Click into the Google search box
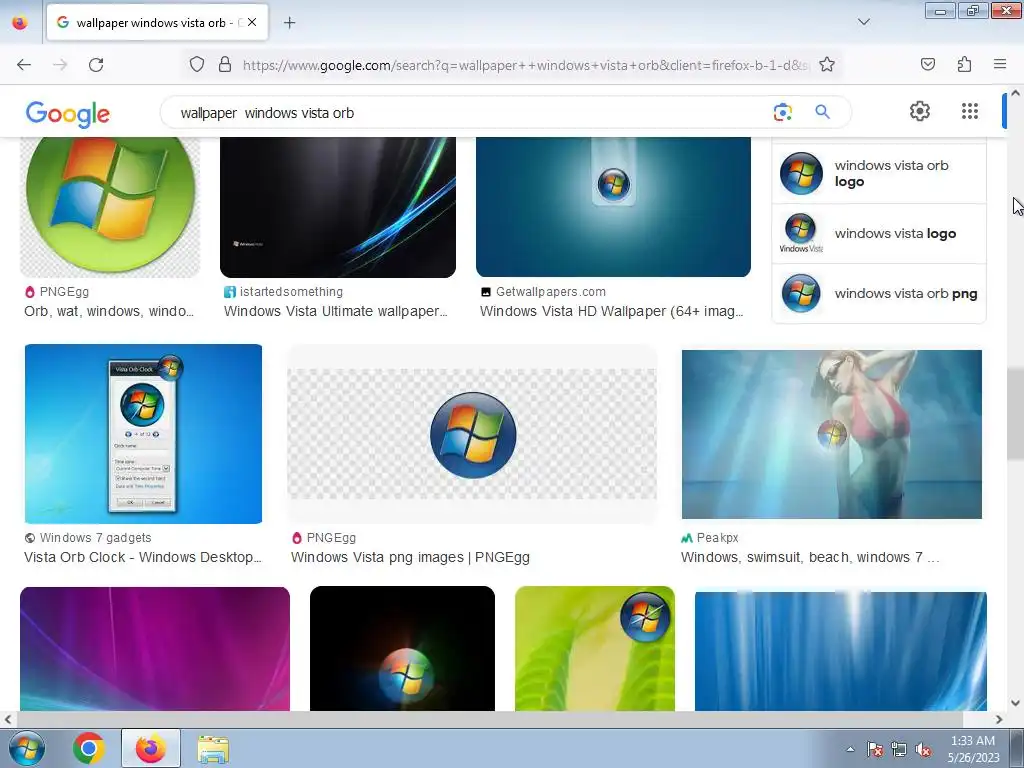Viewport: 1024px width, 768px height. coord(470,113)
